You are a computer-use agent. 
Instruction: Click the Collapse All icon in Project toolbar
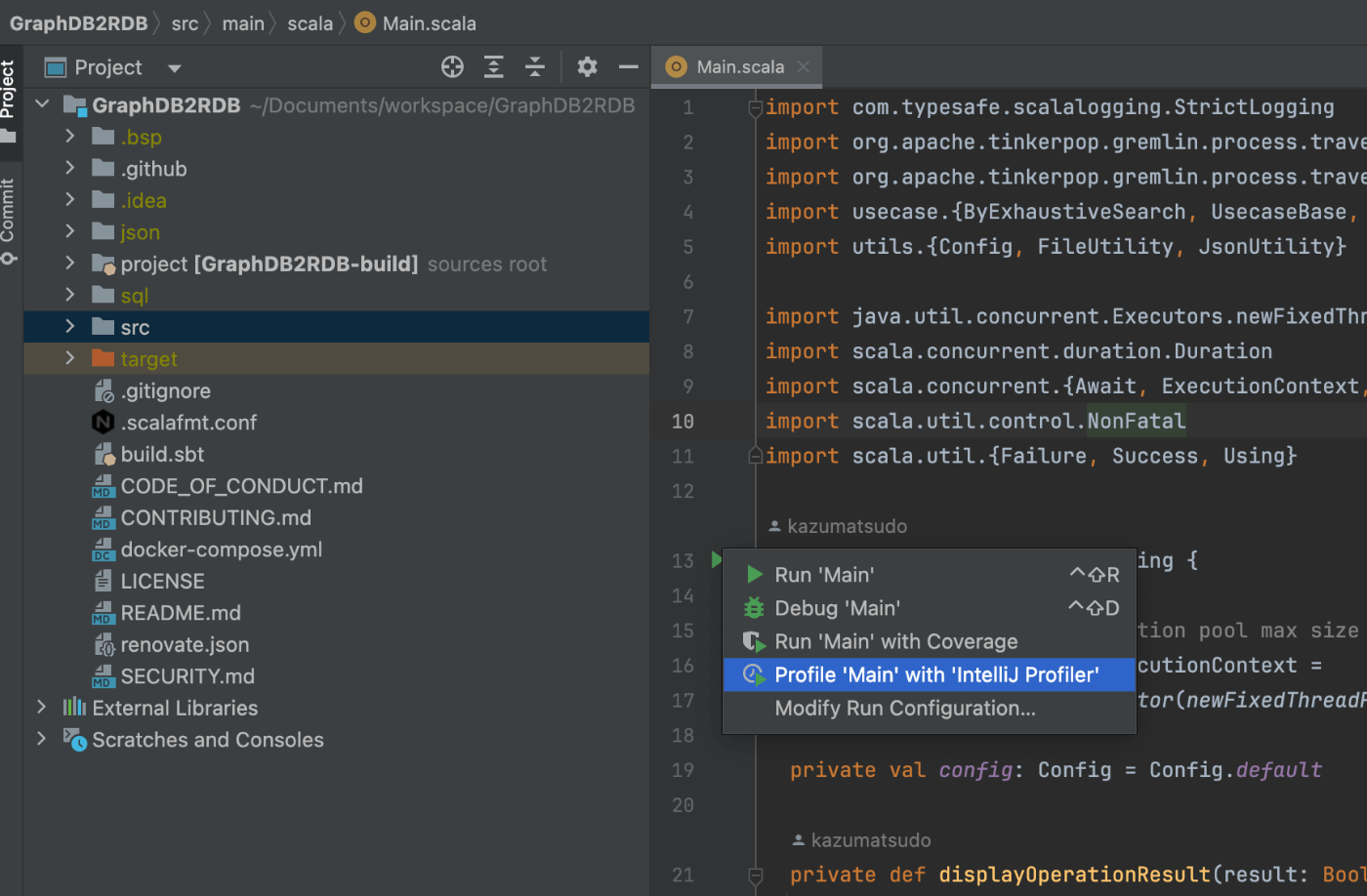coord(535,66)
